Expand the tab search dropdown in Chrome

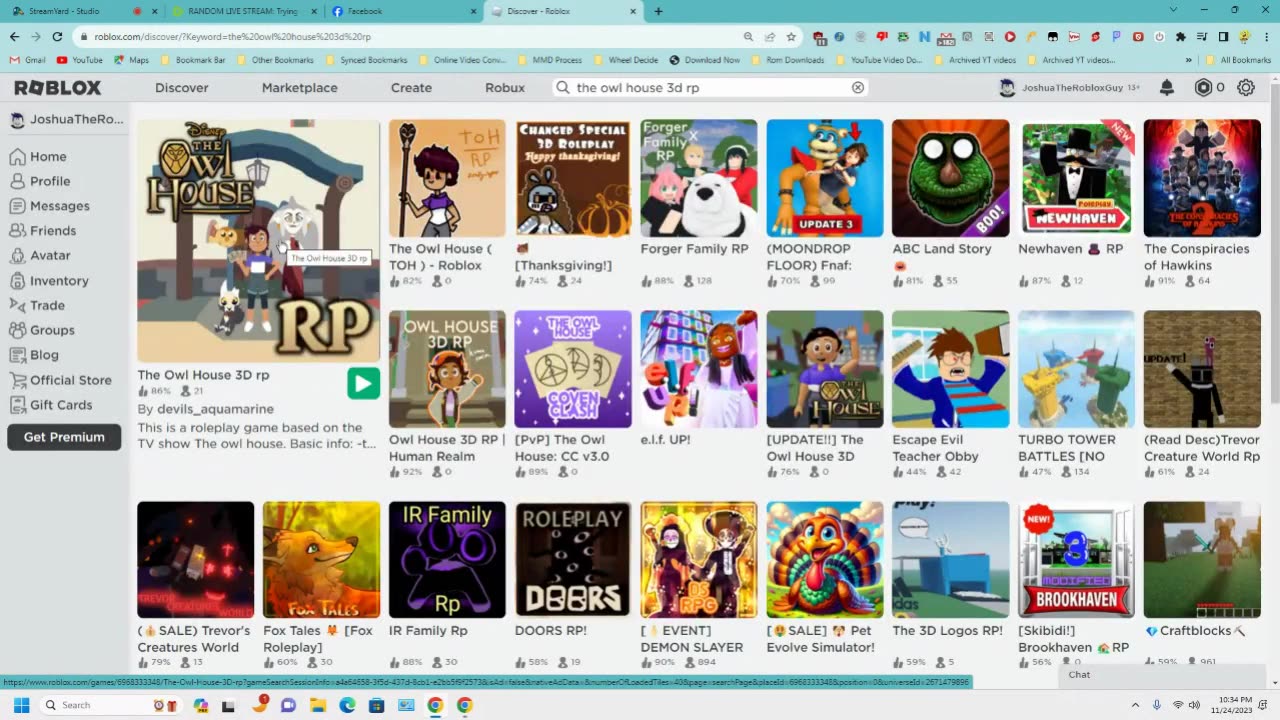pos(1174,10)
